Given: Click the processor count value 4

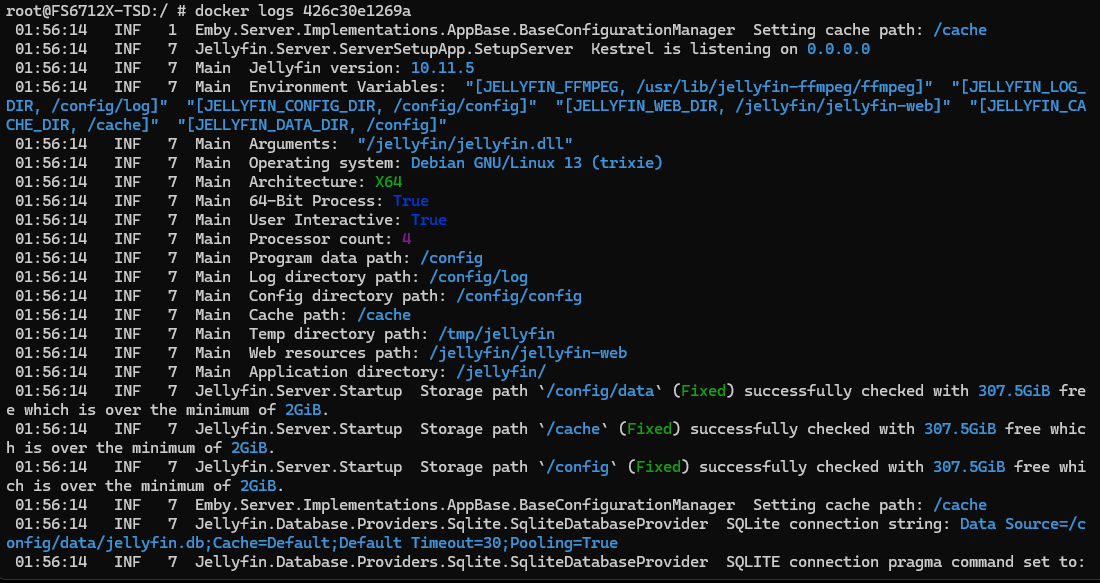Looking at the screenshot, I should (x=406, y=238).
